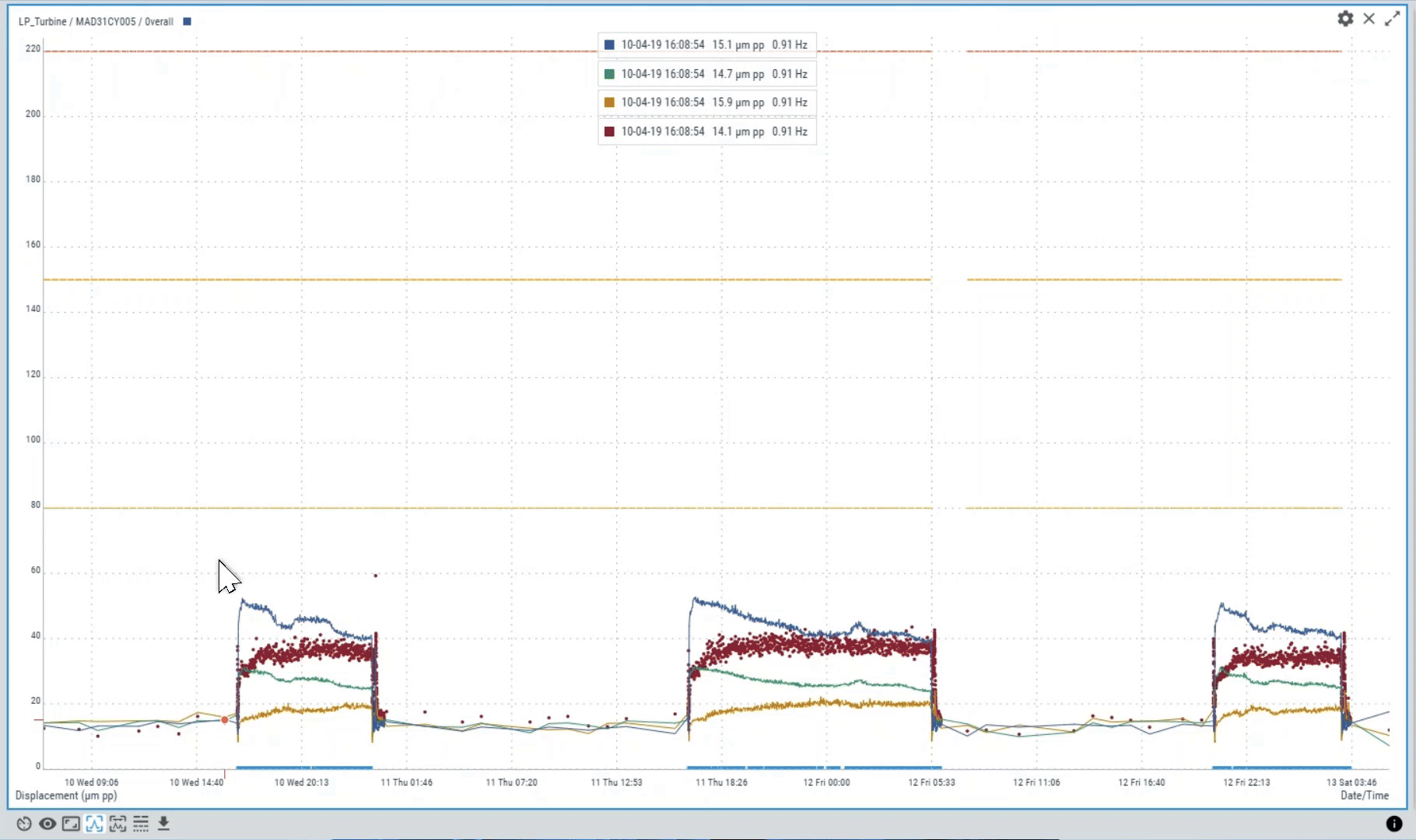Viewport: 1416px width, 840px height.
Task: Click the orange cursor marker on the trend
Action: tap(225, 720)
